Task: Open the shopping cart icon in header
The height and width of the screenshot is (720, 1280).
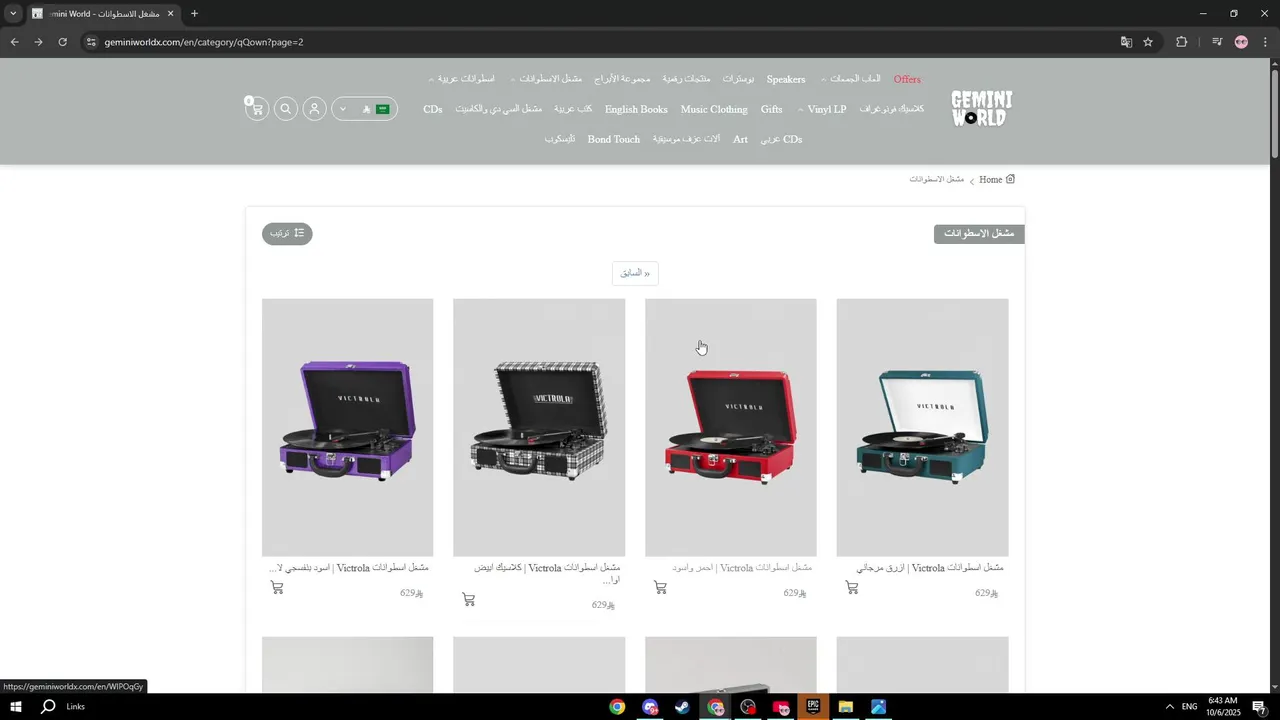Action: (257, 109)
